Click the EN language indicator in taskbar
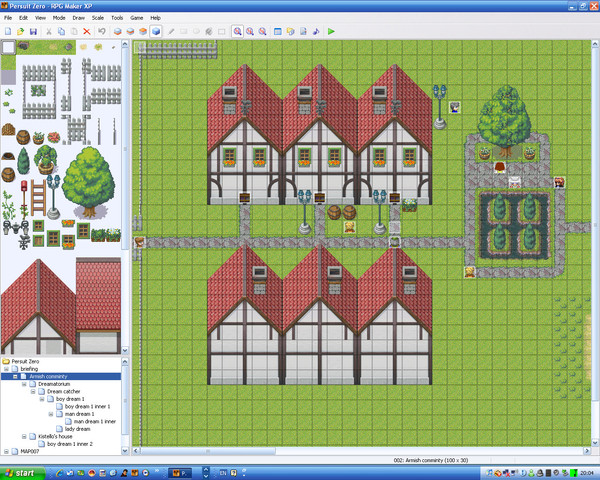Image resolution: width=600 pixels, height=480 pixels. 223,473
